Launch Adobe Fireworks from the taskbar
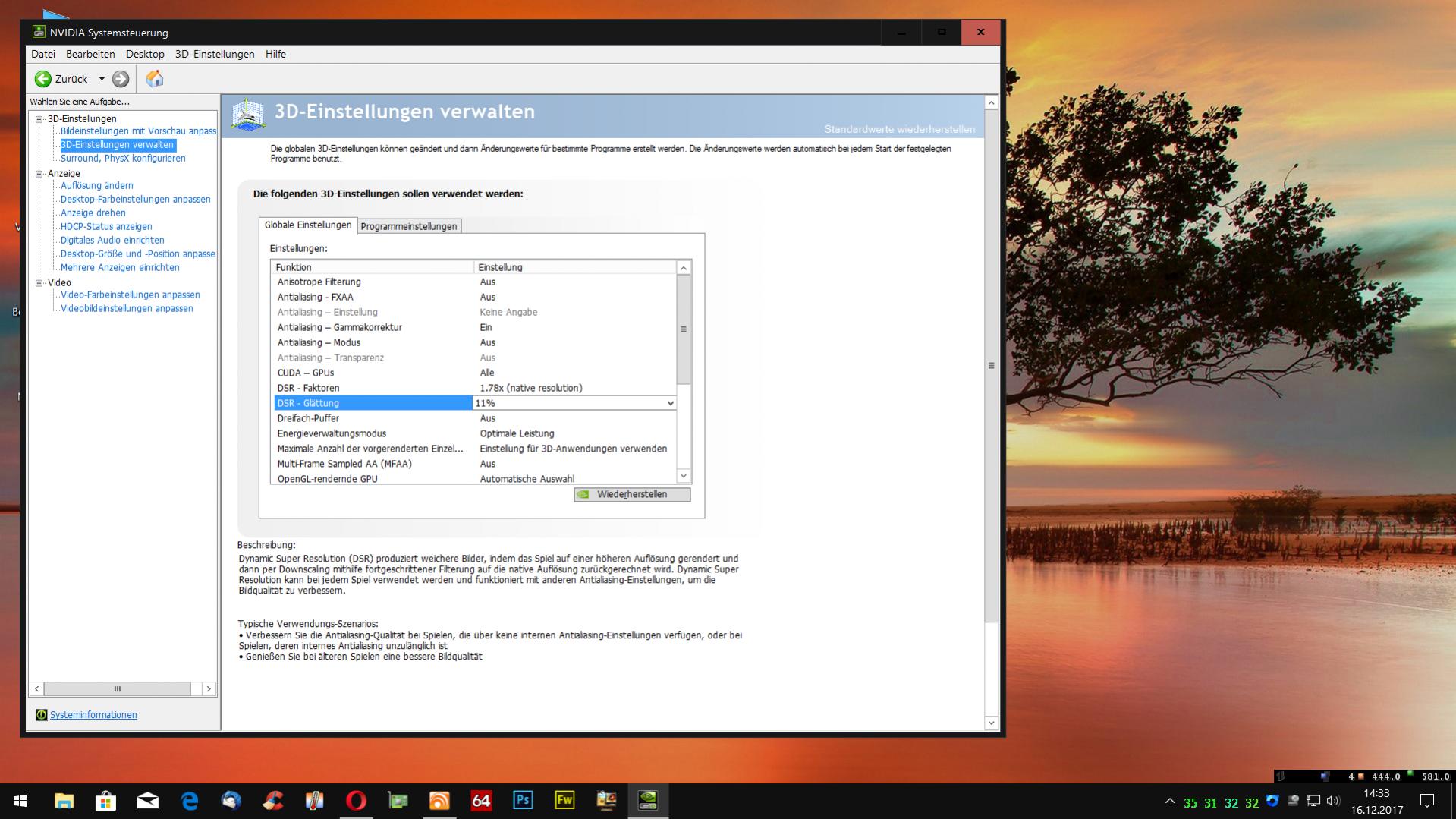 (564, 801)
